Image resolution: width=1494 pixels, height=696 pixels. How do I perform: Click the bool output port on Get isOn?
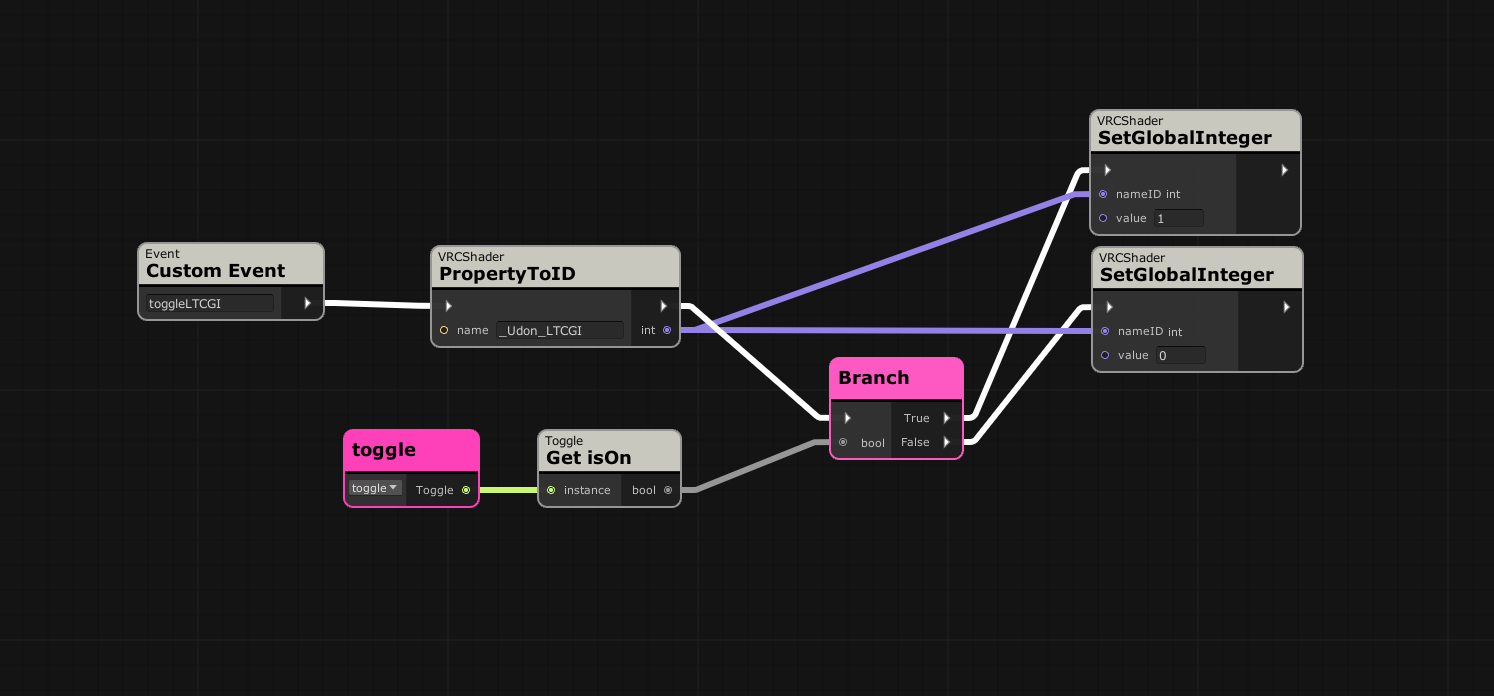coord(668,490)
